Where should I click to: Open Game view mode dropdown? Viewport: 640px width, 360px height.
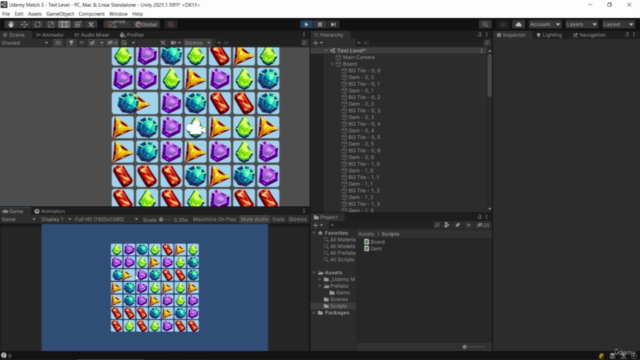19,219
